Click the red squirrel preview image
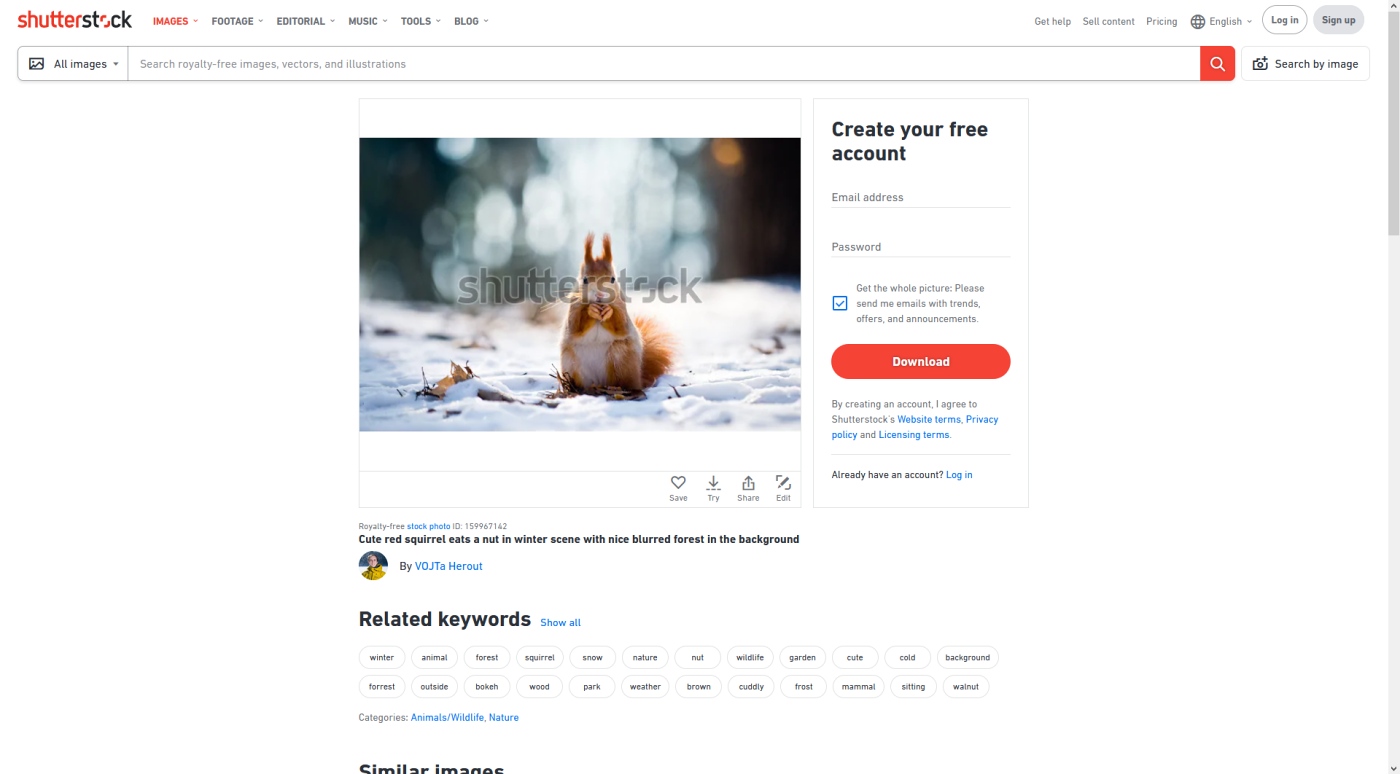The image size is (1400, 774). pos(580,284)
